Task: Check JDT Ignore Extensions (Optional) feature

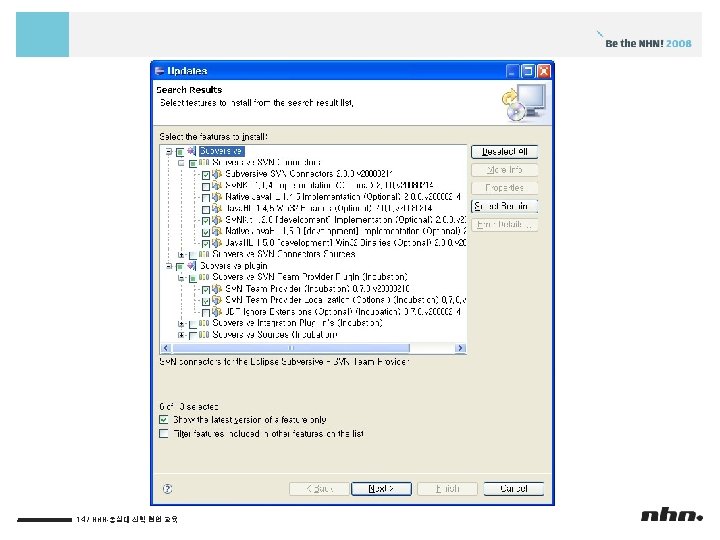Action: [206, 313]
